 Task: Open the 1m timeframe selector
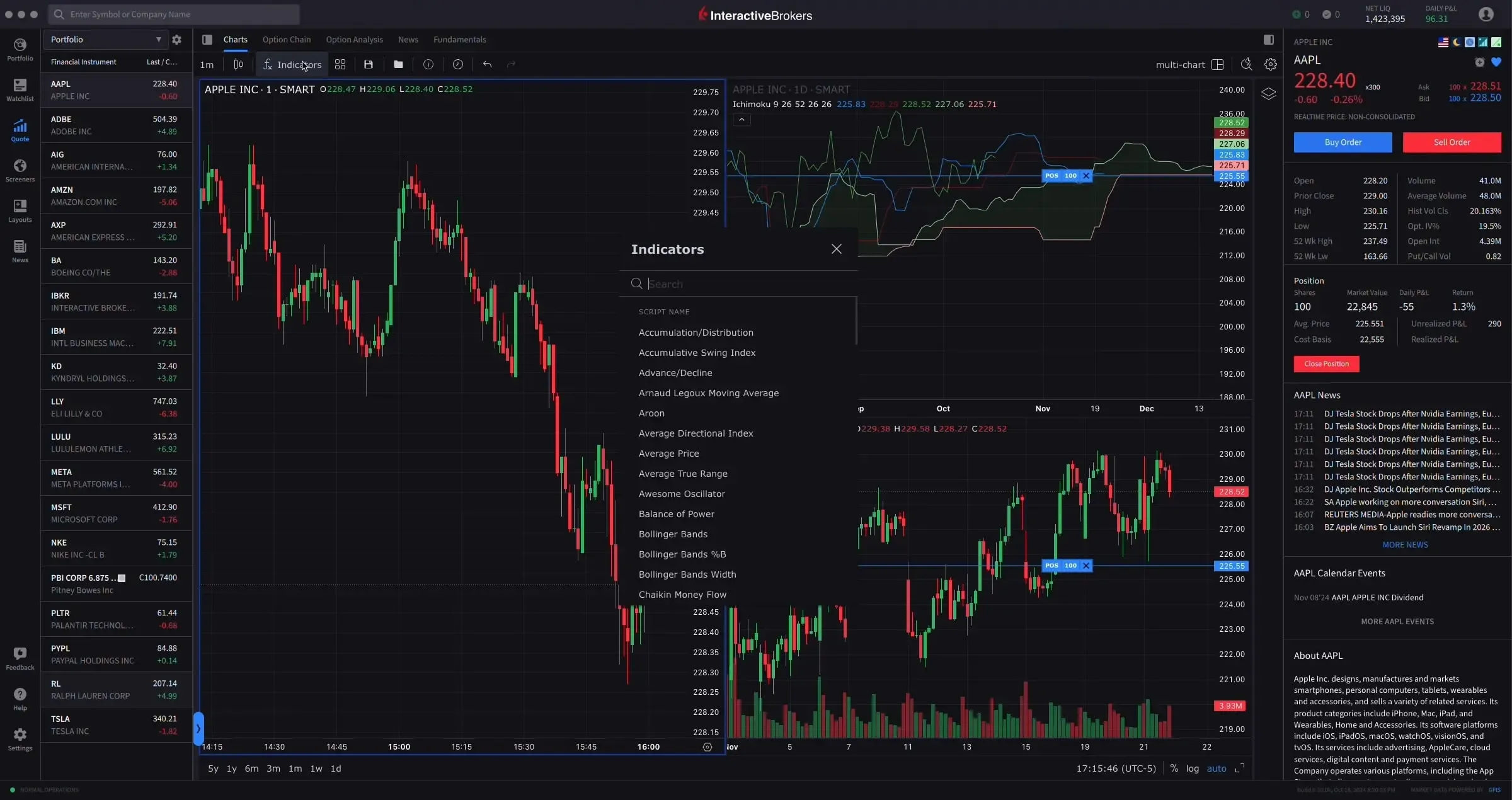[x=207, y=64]
